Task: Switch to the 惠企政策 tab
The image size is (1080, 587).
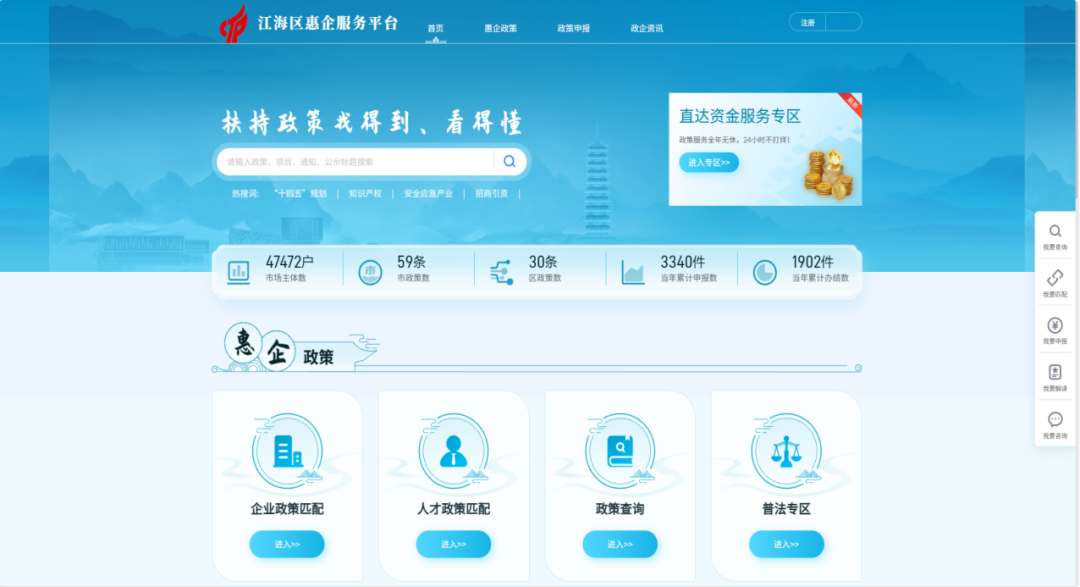Action: pos(501,27)
